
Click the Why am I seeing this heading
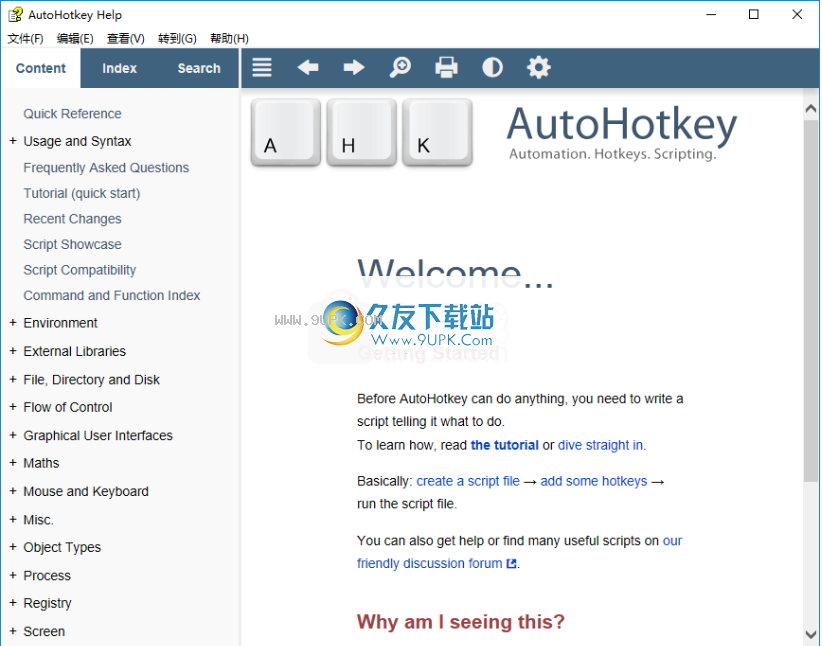tap(461, 622)
